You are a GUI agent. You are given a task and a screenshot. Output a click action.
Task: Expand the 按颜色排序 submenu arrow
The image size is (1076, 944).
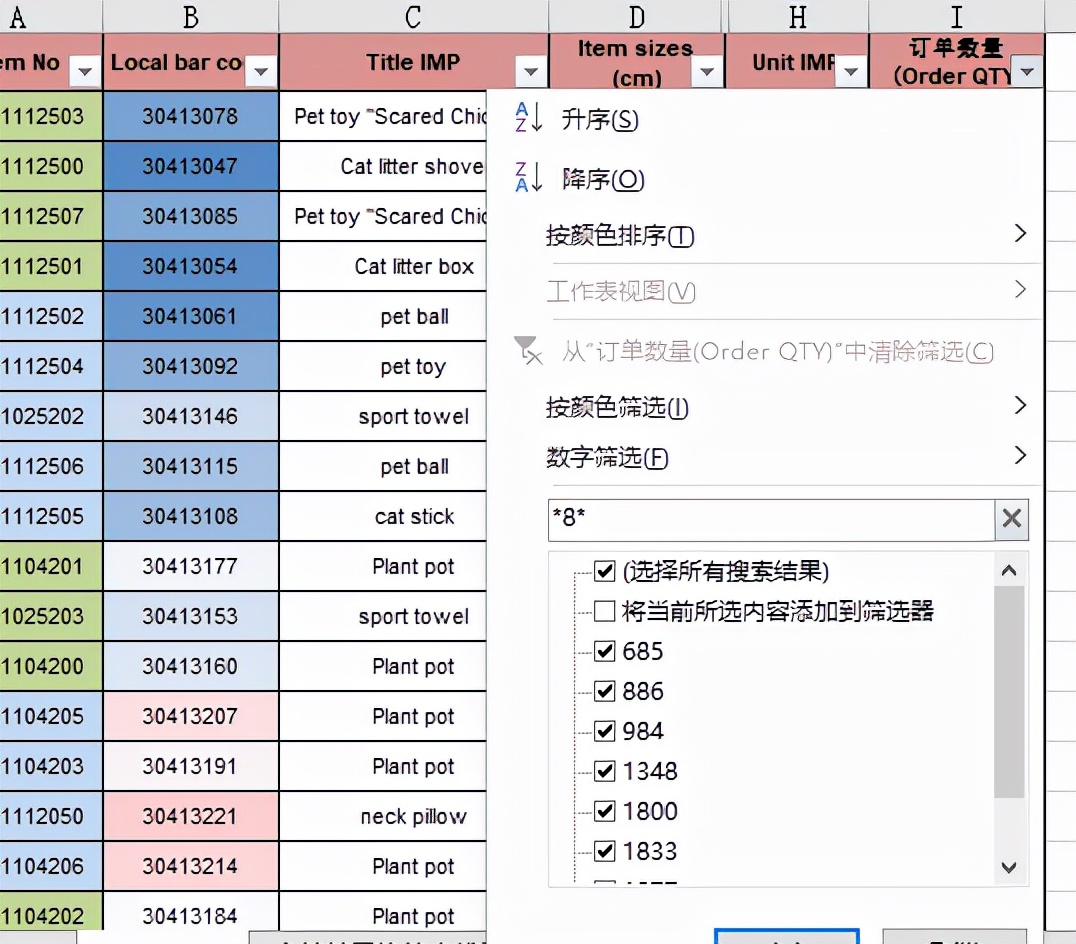coord(1020,234)
